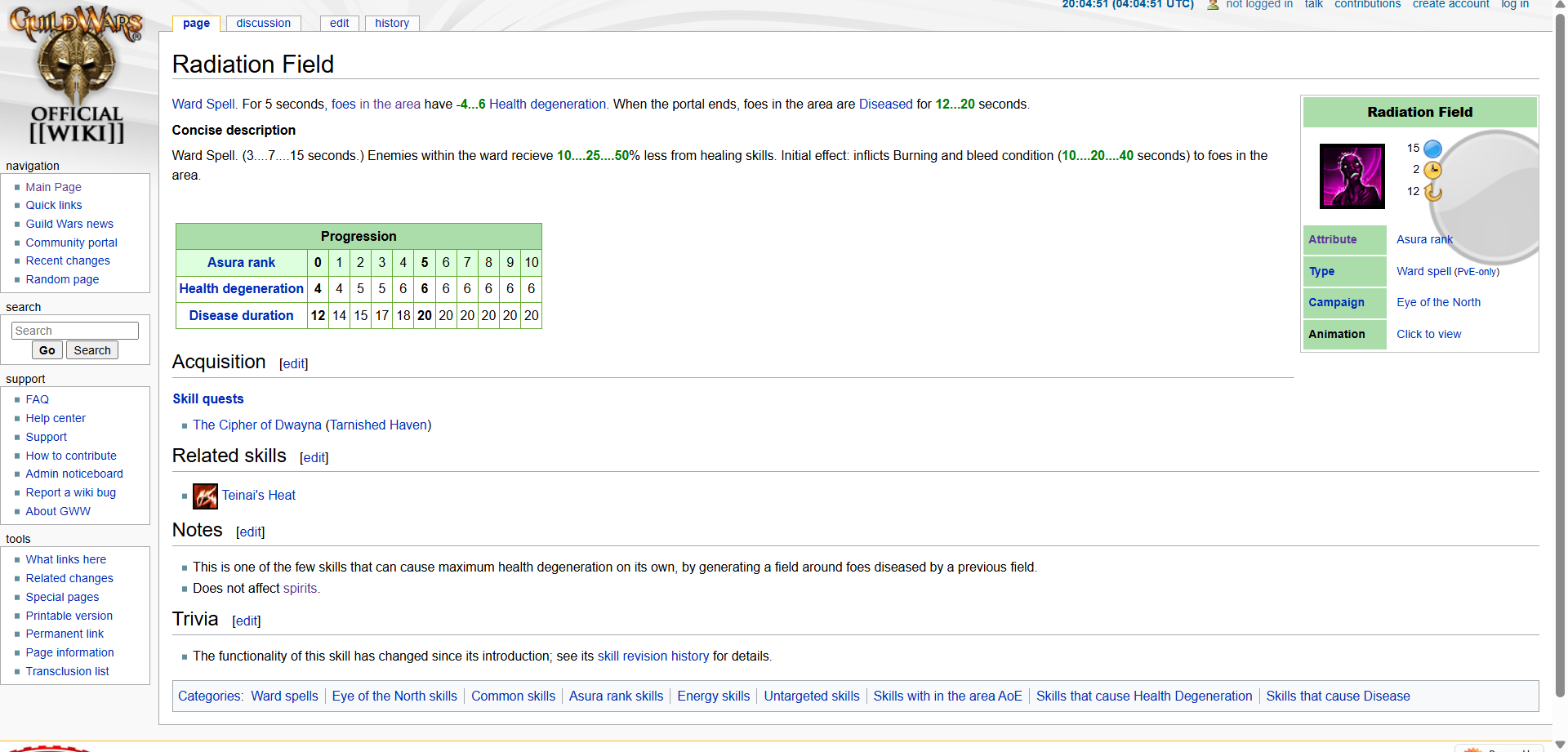Click the spirits link in Notes
Viewport: 1568px width, 752px height.
(300, 588)
